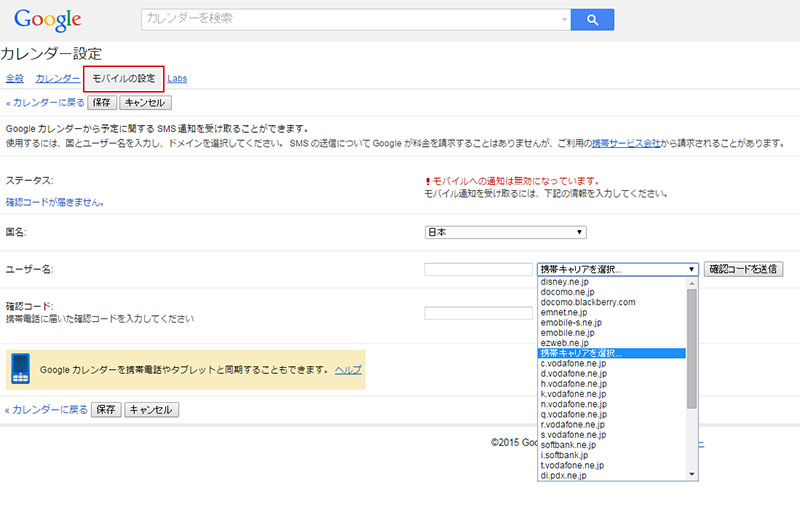Select di.pdx.ne.jp from carrier list
800x507 pixels.
(x=612, y=475)
